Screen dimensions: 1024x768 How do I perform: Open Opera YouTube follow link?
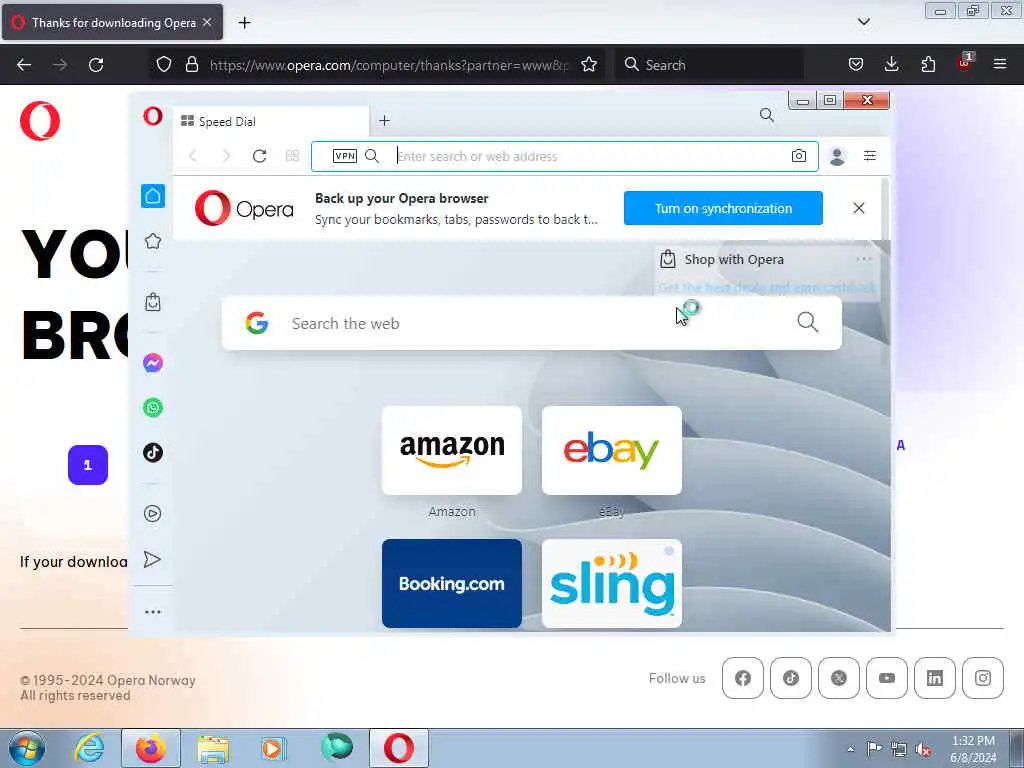tap(887, 678)
